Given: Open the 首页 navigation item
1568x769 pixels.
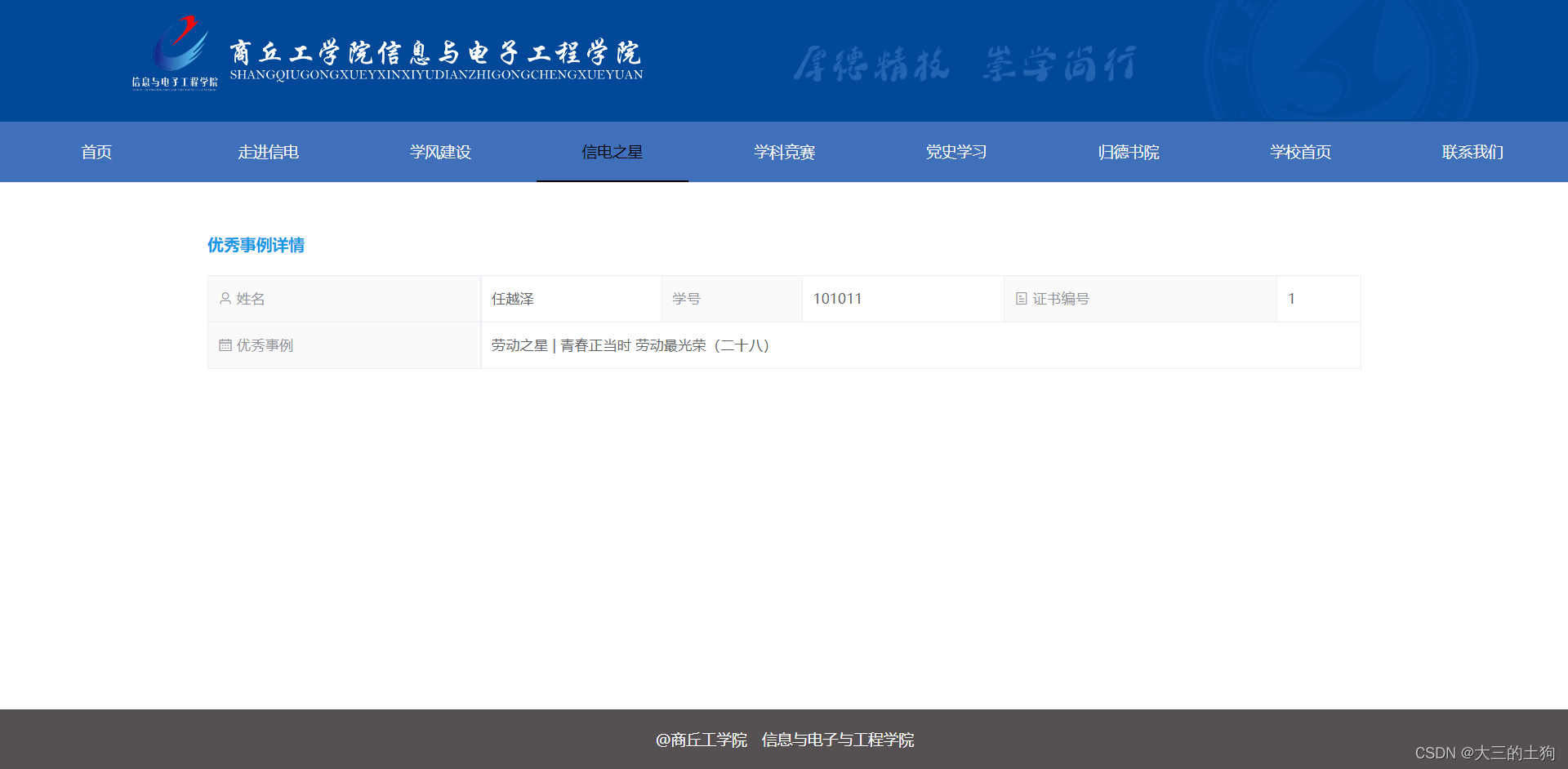Looking at the screenshot, I should 96,152.
